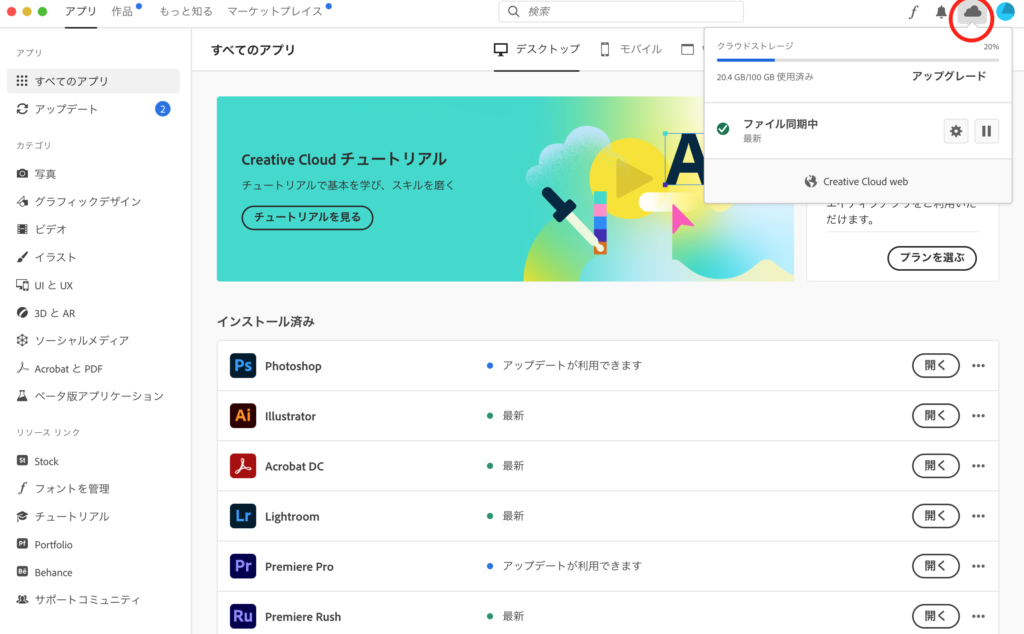Click the Premiere Rush app icon
The image size is (1024, 634).
click(x=243, y=616)
